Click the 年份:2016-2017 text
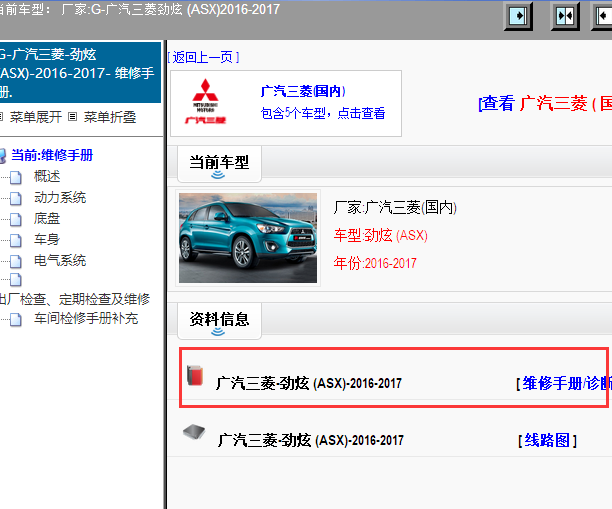This screenshot has height=509, width=612. [x=375, y=263]
